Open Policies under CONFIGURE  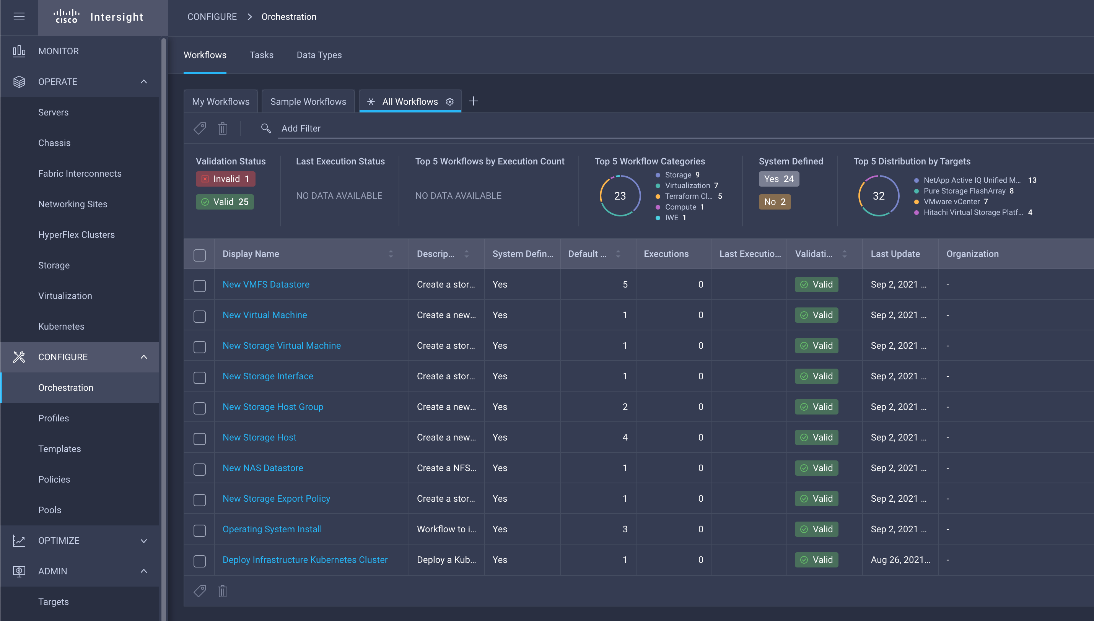point(54,479)
